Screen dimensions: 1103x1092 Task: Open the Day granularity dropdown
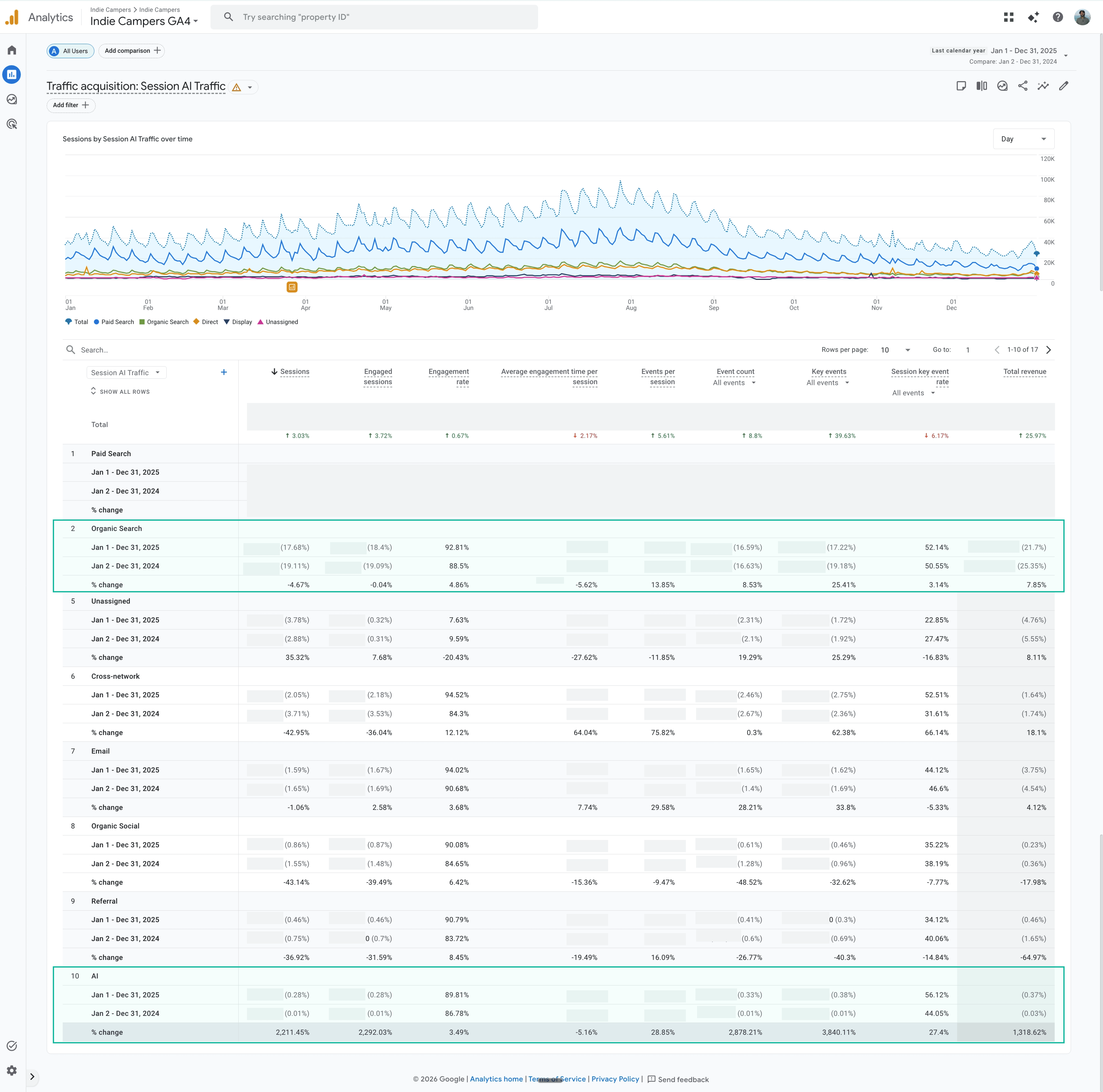point(1024,139)
